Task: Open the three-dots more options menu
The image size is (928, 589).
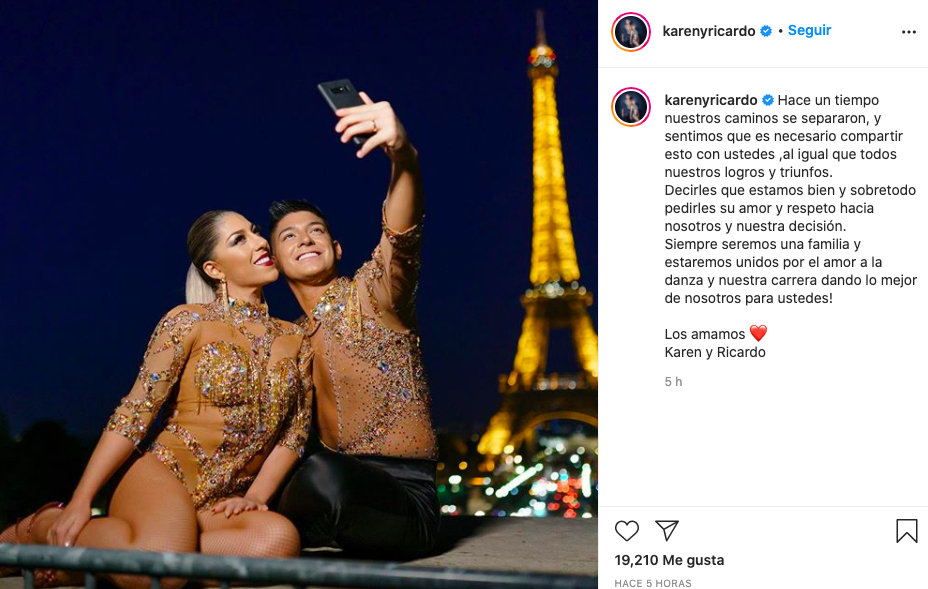Action: coord(908,32)
